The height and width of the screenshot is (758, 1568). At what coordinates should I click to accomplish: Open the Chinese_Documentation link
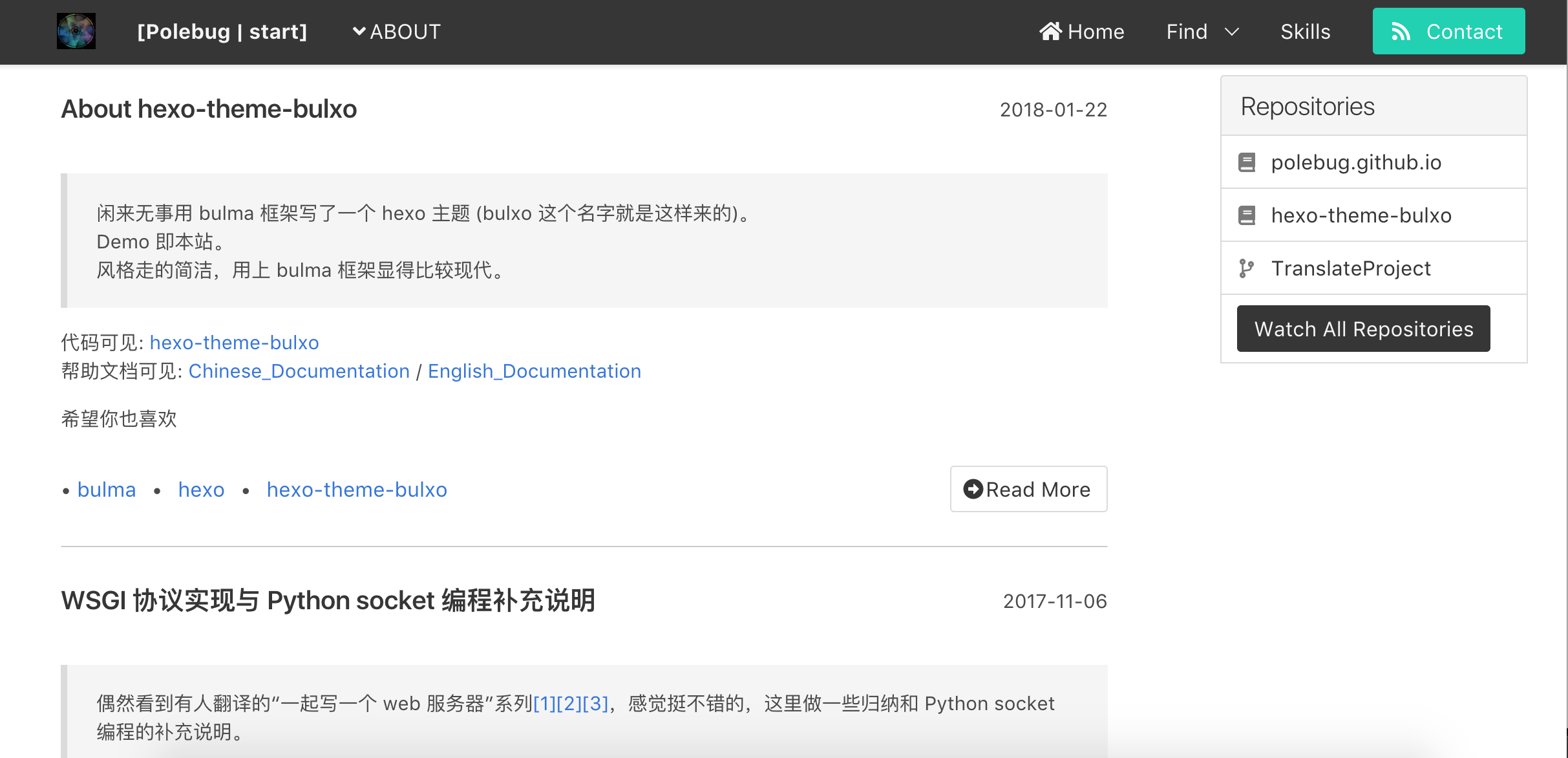point(299,371)
